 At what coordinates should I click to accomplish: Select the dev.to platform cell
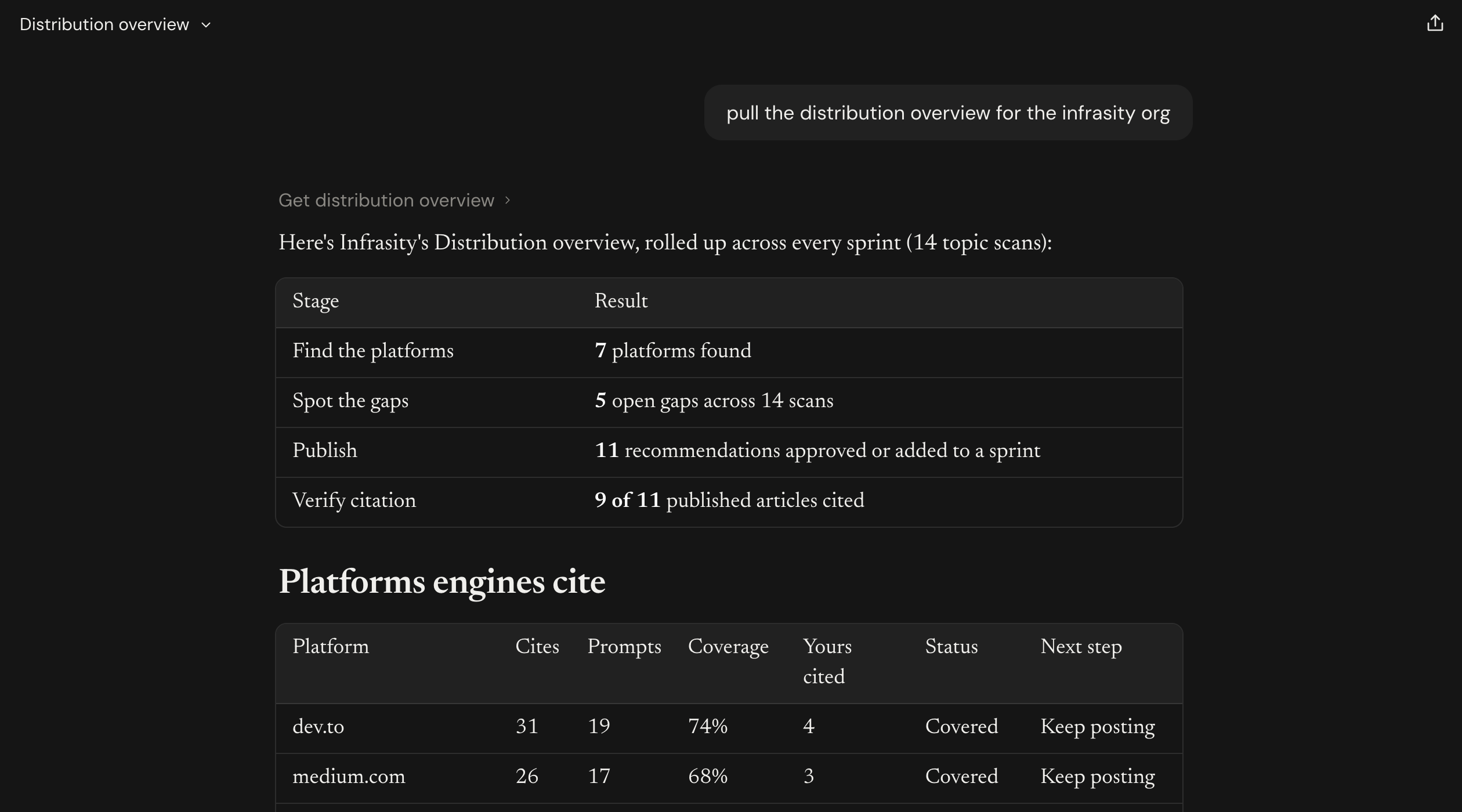[319, 727]
